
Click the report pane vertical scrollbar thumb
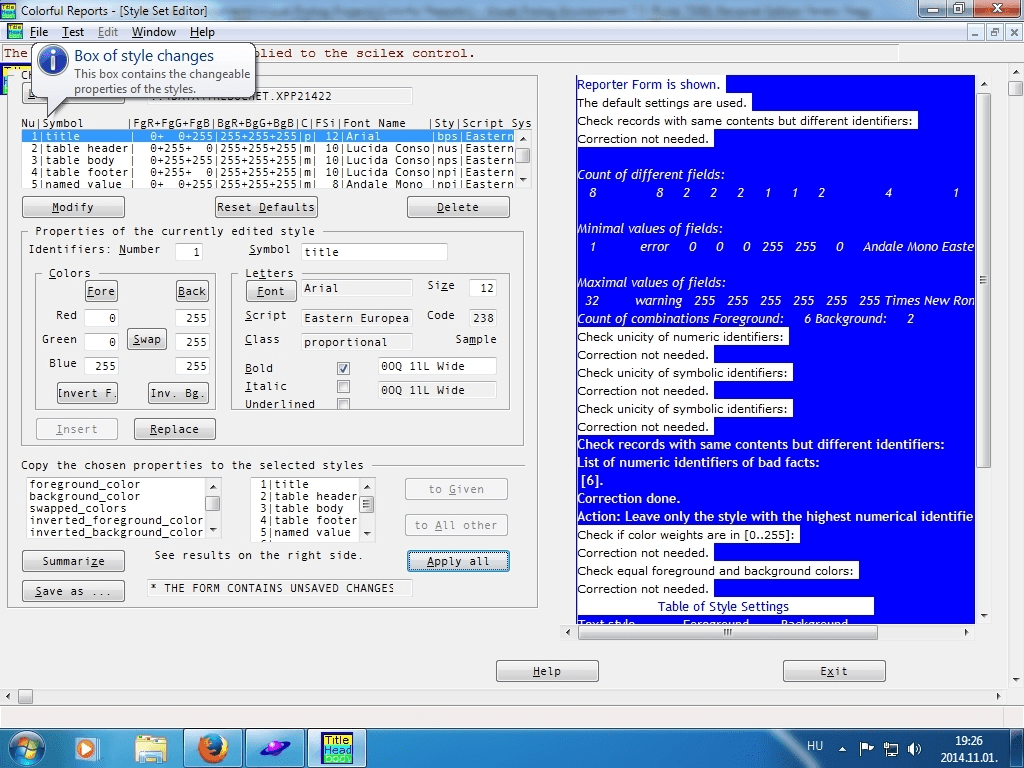coord(984,280)
